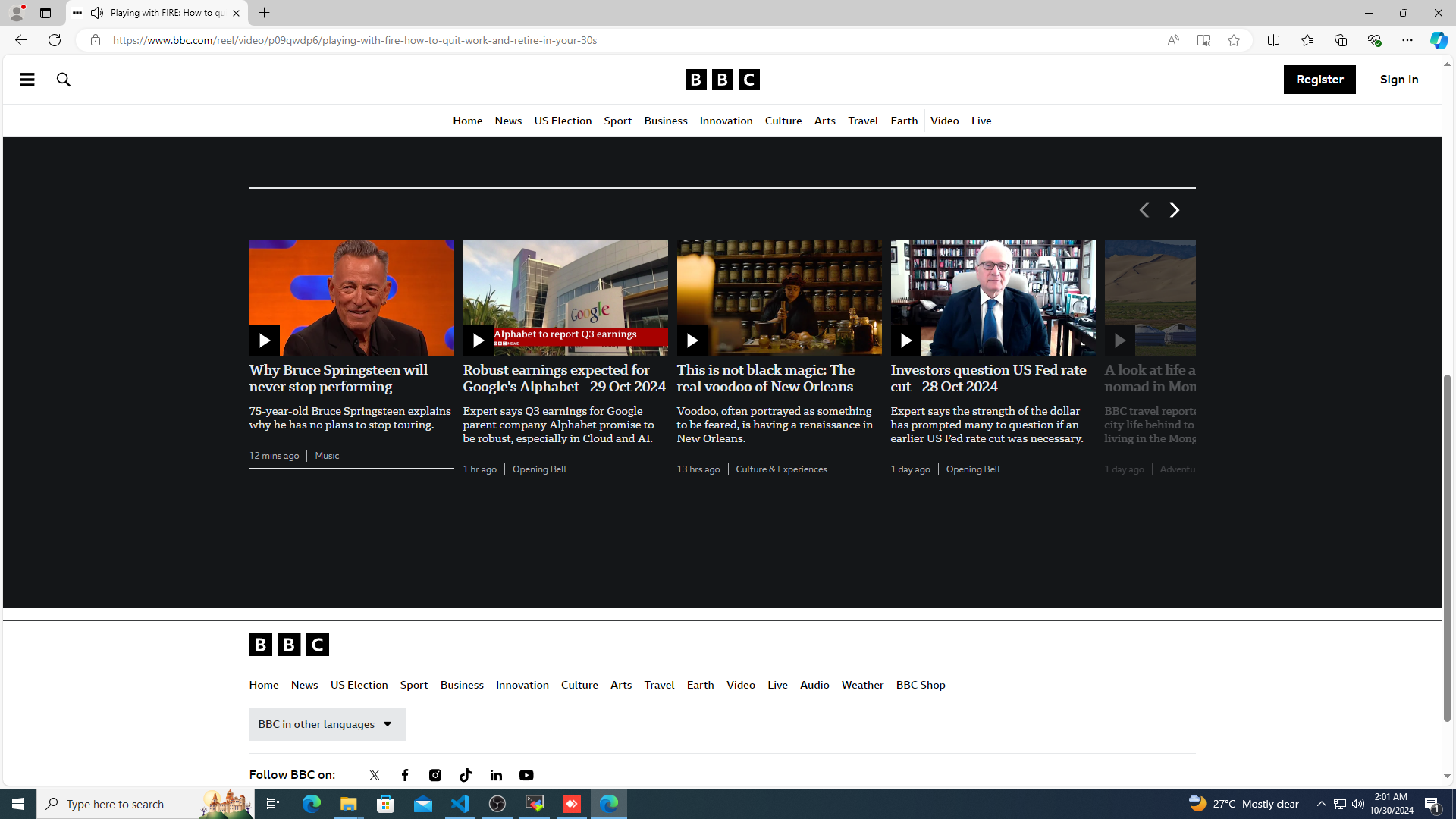Play the US Fed rate cut video
The image size is (1456, 819).
click(x=905, y=340)
